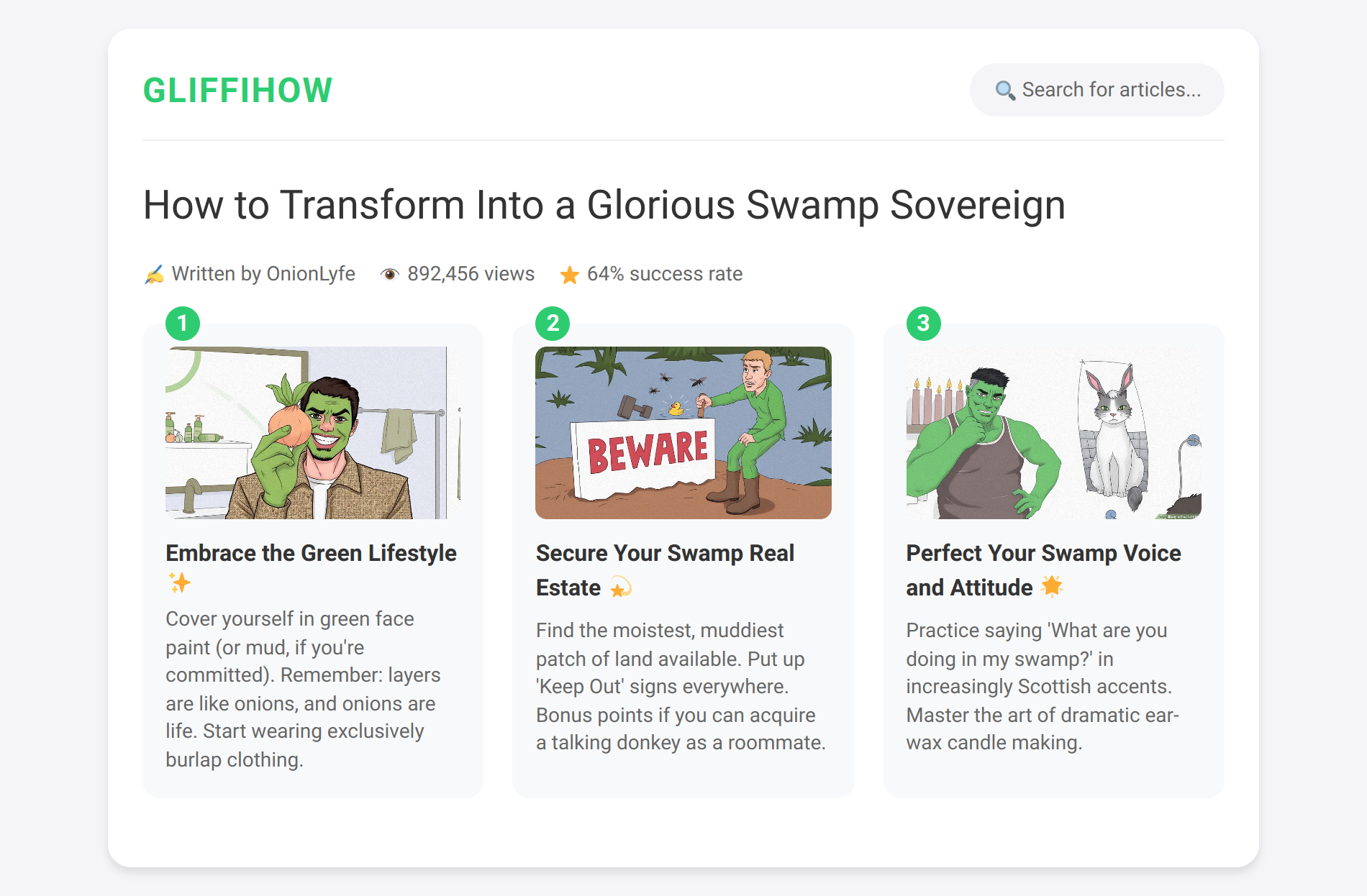Click the step 1 onion illustration thumbnail
Viewport: 1367px width, 896px height.
pyautogui.click(x=314, y=432)
